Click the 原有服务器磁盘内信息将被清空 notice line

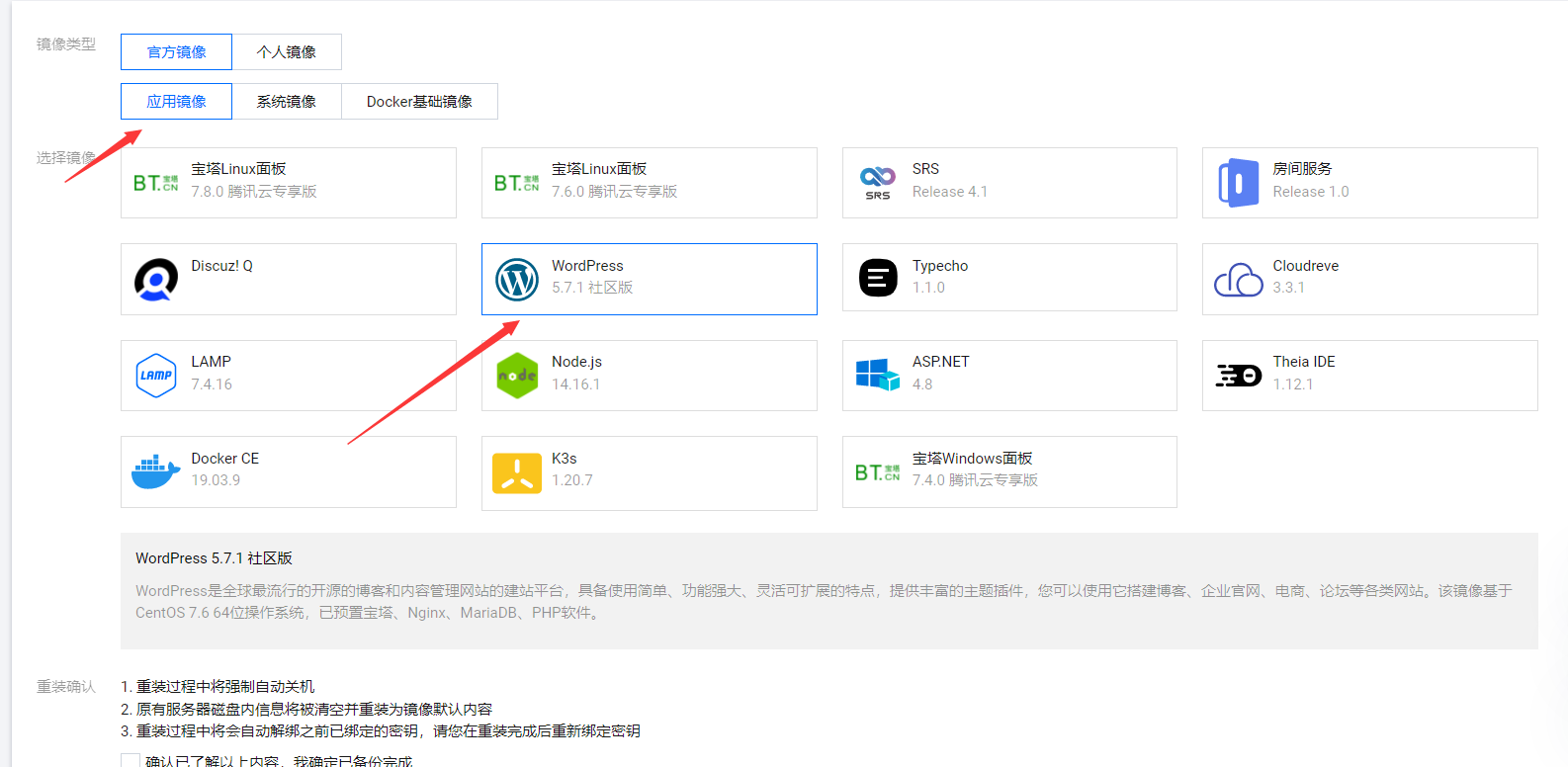pos(306,710)
